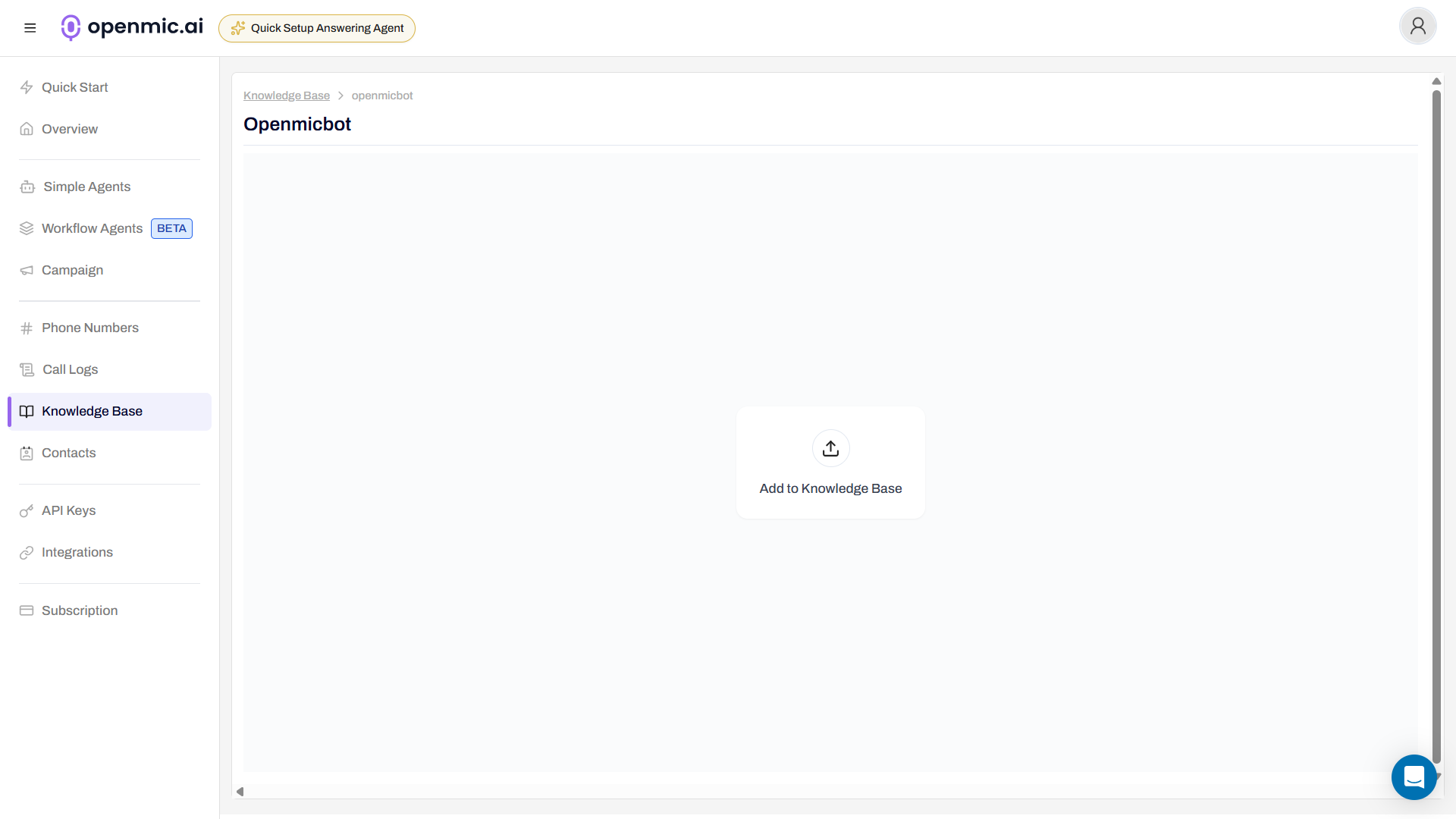The image size is (1456, 819).
Task: Open the openmic.ai logo
Action: [131, 27]
